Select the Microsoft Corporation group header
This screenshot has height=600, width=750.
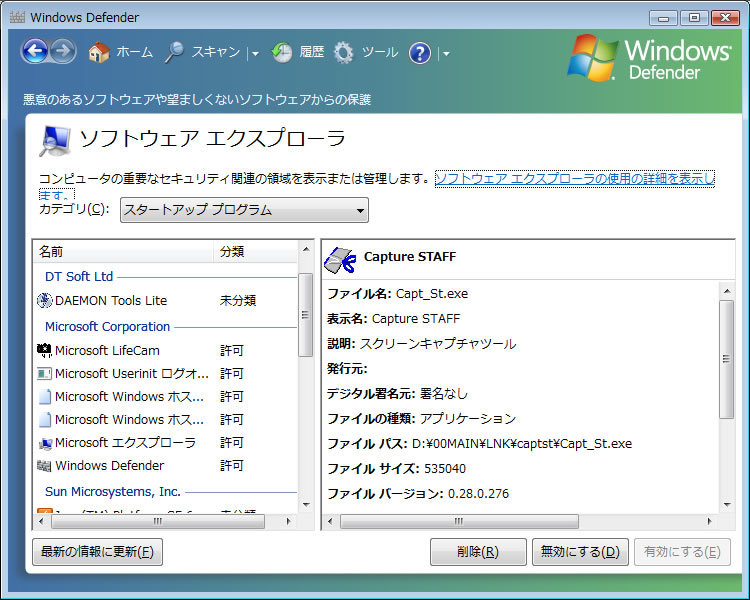tap(108, 327)
